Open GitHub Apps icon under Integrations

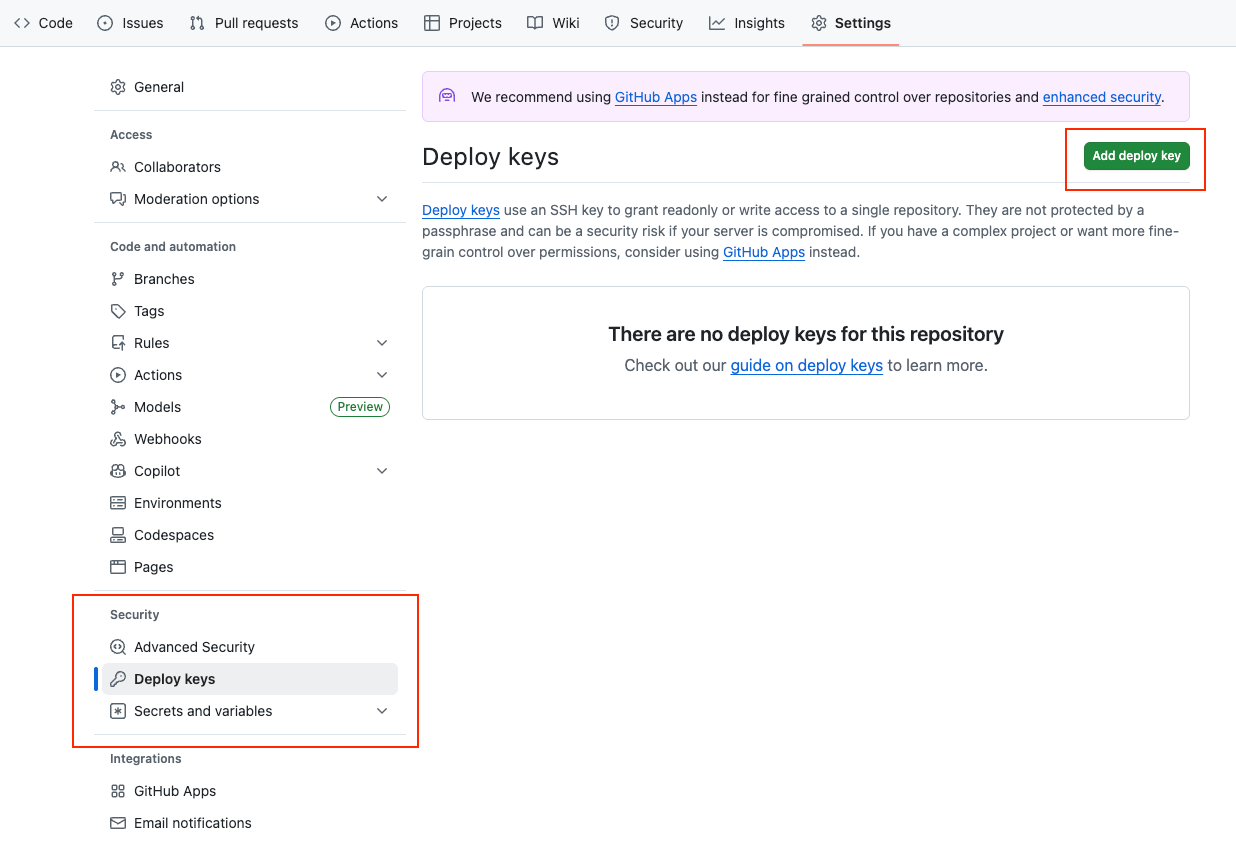(118, 791)
